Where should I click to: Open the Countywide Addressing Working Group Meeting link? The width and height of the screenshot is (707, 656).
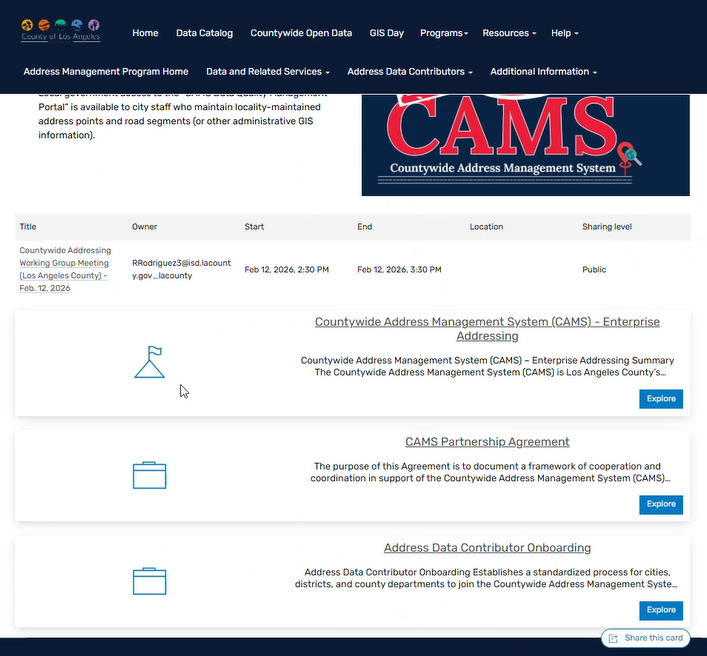point(65,269)
